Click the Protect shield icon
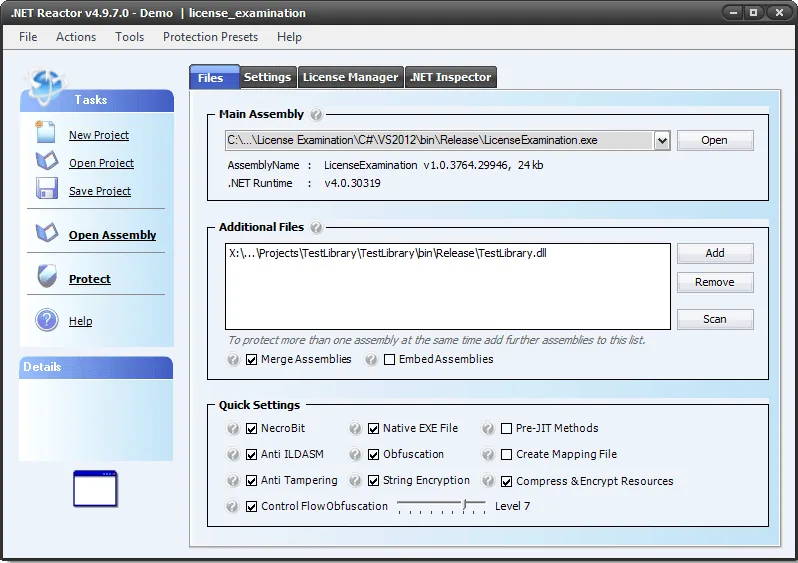 click(x=47, y=276)
